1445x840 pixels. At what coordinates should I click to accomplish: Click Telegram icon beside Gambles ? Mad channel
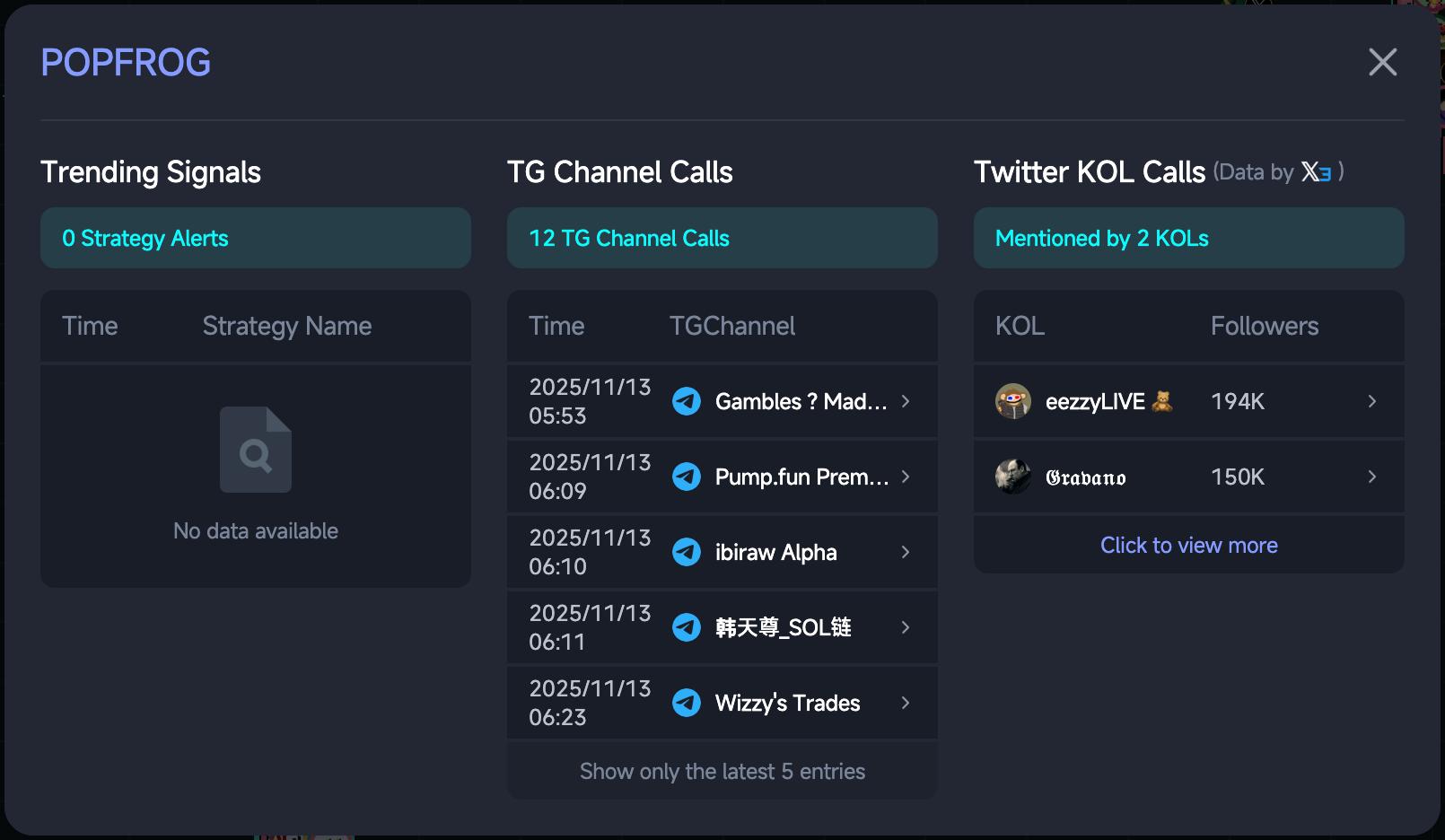[x=687, y=401]
